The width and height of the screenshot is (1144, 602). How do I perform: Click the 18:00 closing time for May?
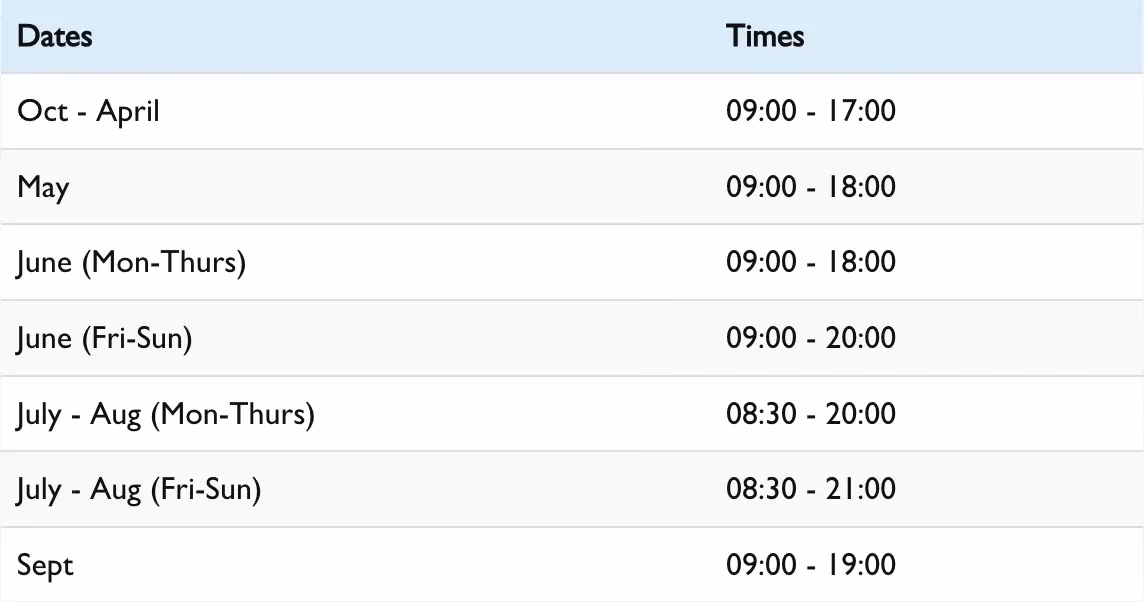point(861,187)
